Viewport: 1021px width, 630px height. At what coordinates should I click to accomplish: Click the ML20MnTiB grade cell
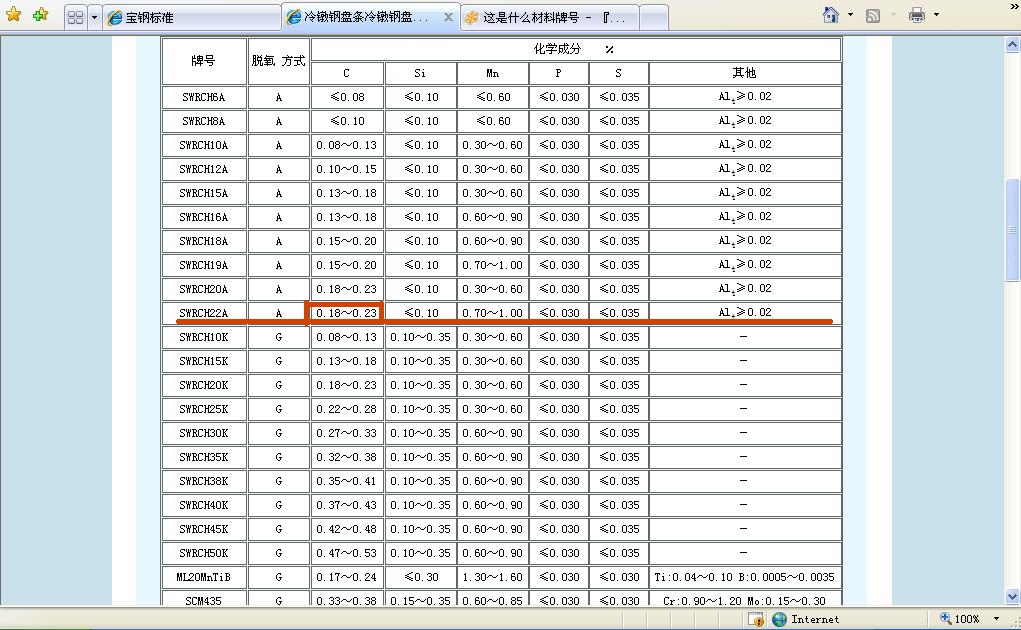click(204, 577)
